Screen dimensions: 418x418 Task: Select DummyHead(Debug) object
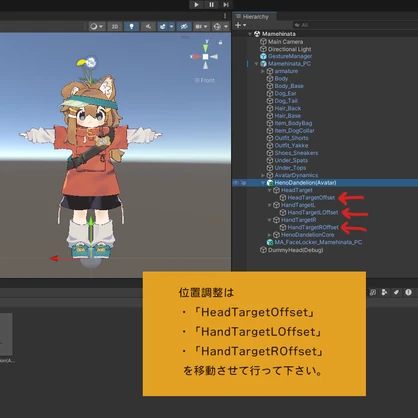point(295,250)
